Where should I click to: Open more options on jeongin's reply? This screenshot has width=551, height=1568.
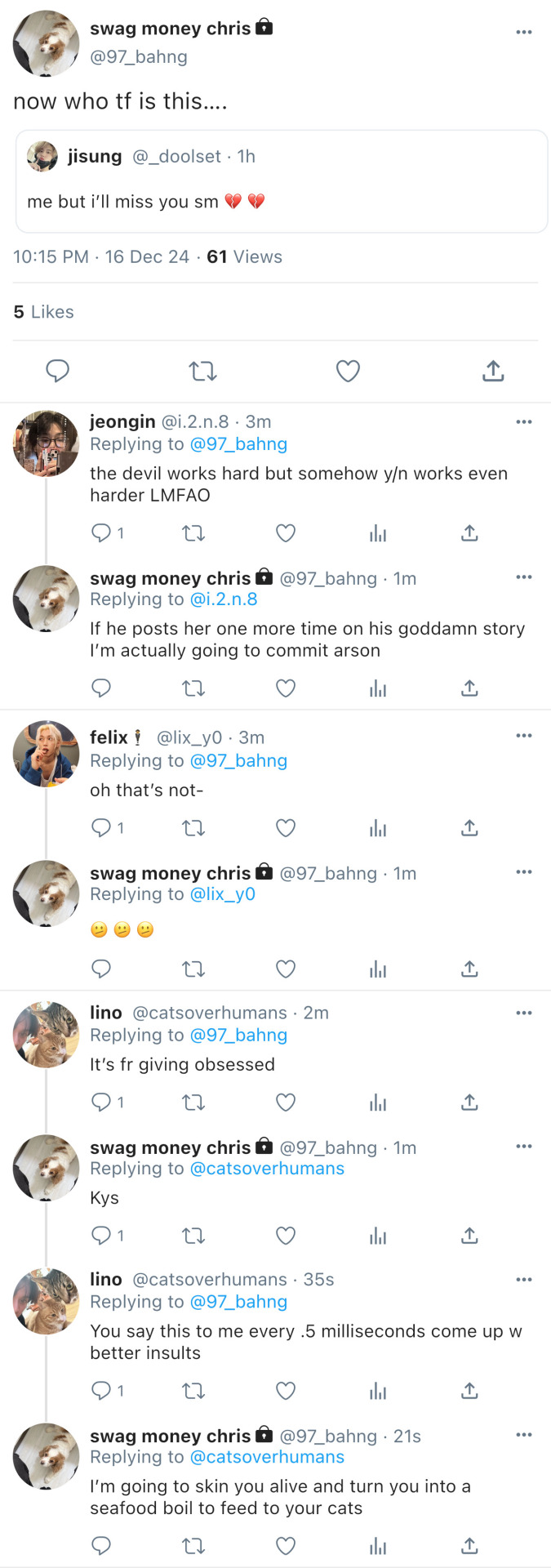(524, 421)
